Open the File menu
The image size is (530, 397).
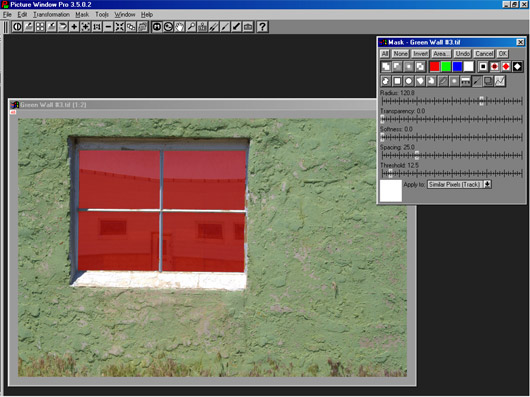pos(7,15)
